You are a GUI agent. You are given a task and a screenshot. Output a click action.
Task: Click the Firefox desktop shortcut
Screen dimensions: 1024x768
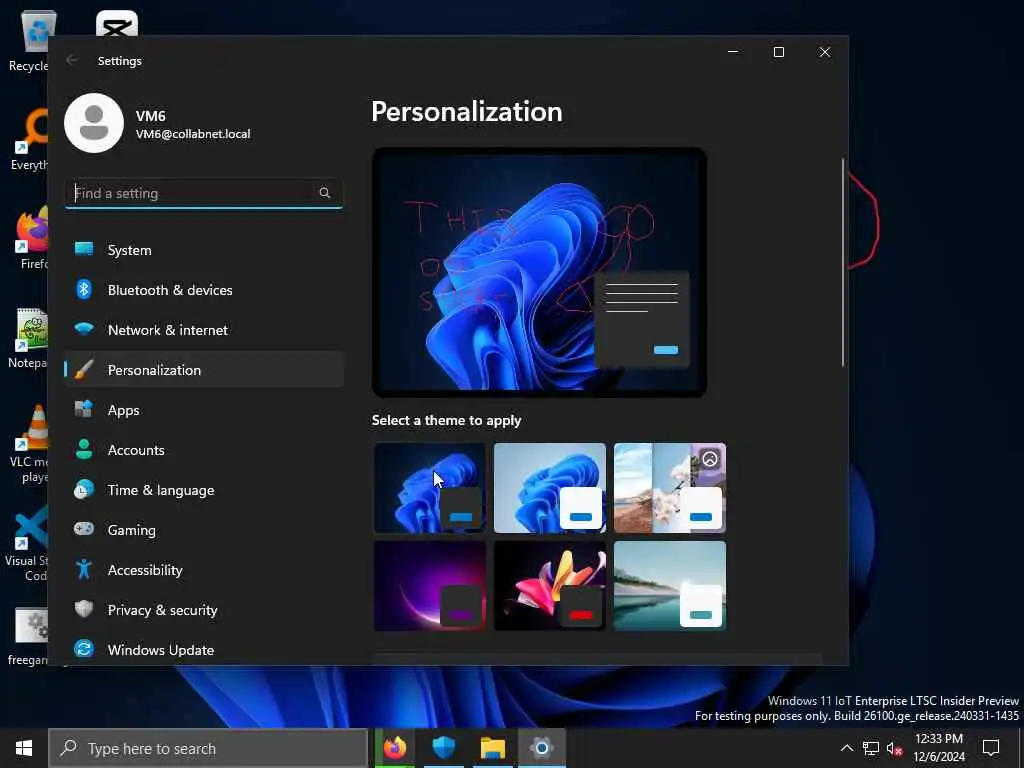29,238
